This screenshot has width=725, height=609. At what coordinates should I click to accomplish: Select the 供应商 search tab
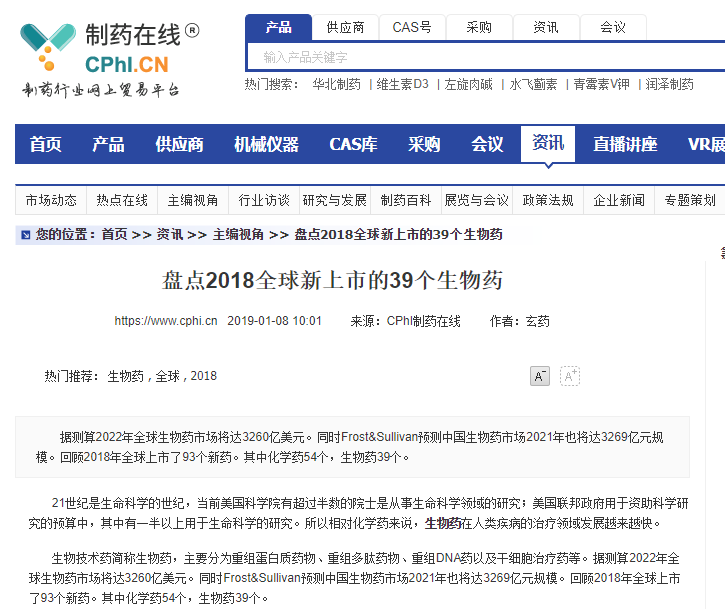pyautogui.click(x=345, y=27)
